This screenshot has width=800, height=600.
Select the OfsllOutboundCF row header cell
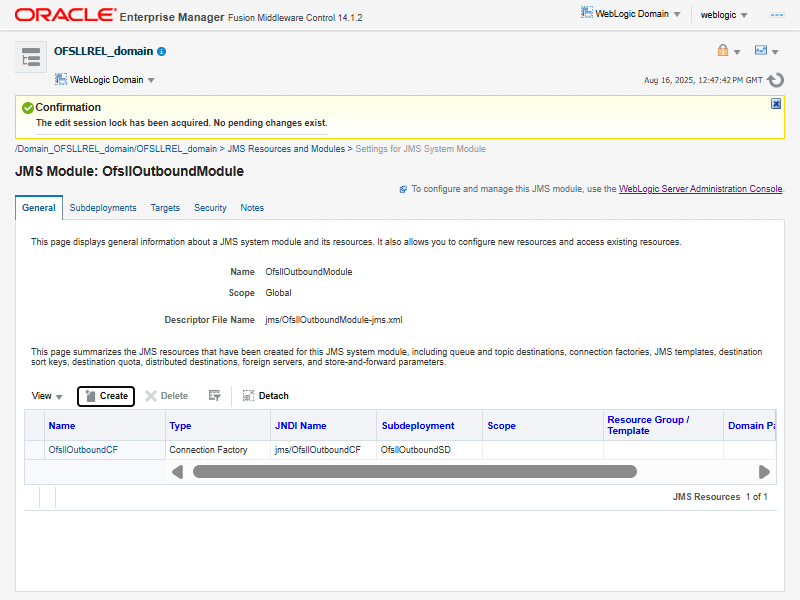[35, 449]
